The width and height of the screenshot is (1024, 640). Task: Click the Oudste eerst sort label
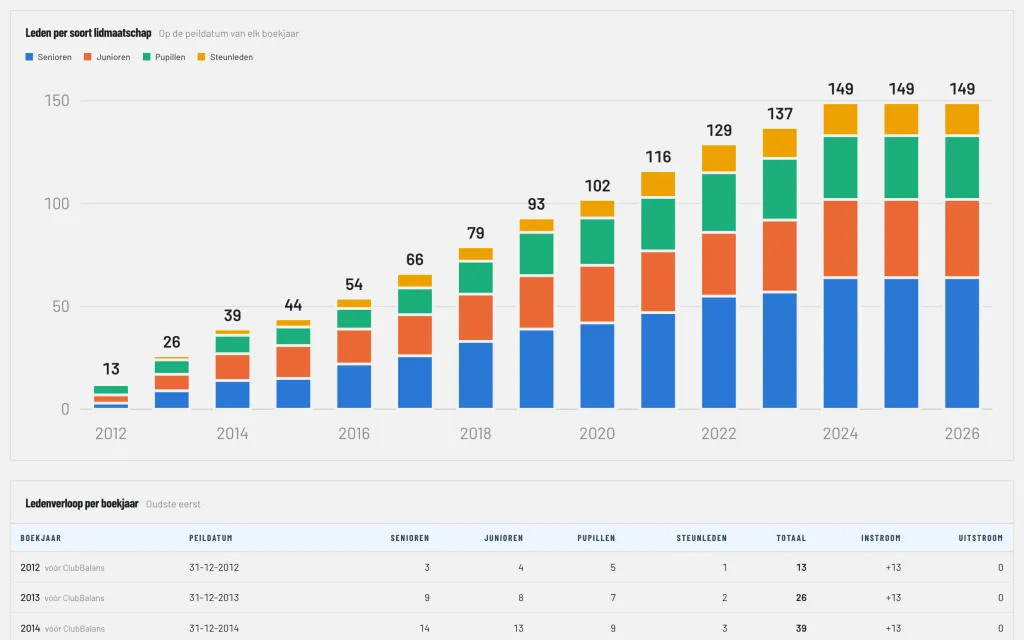tap(173, 504)
